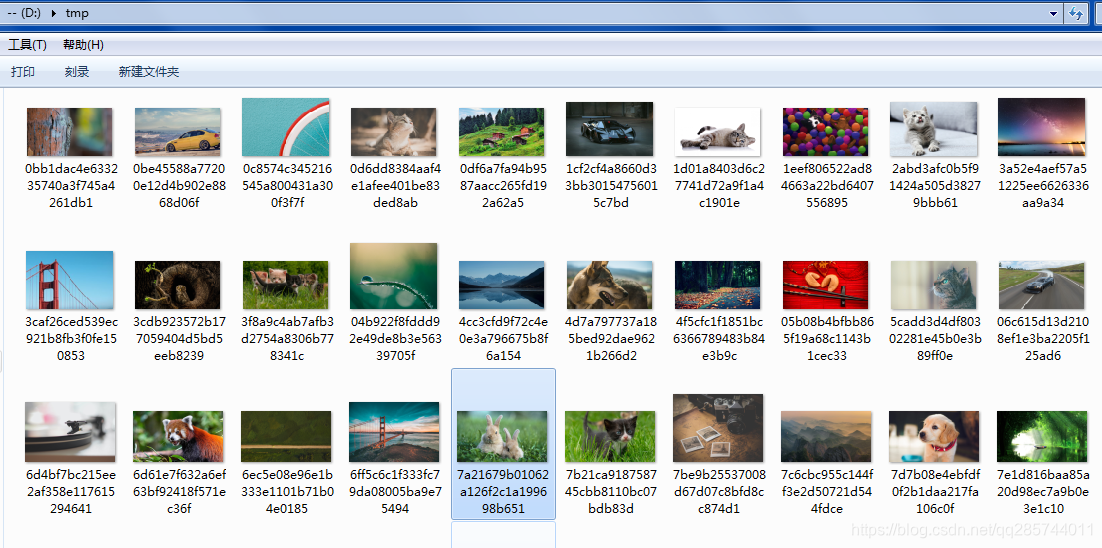Open the 工具(T) menu
Image resolution: width=1102 pixels, height=548 pixels.
pyautogui.click(x=27, y=45)
